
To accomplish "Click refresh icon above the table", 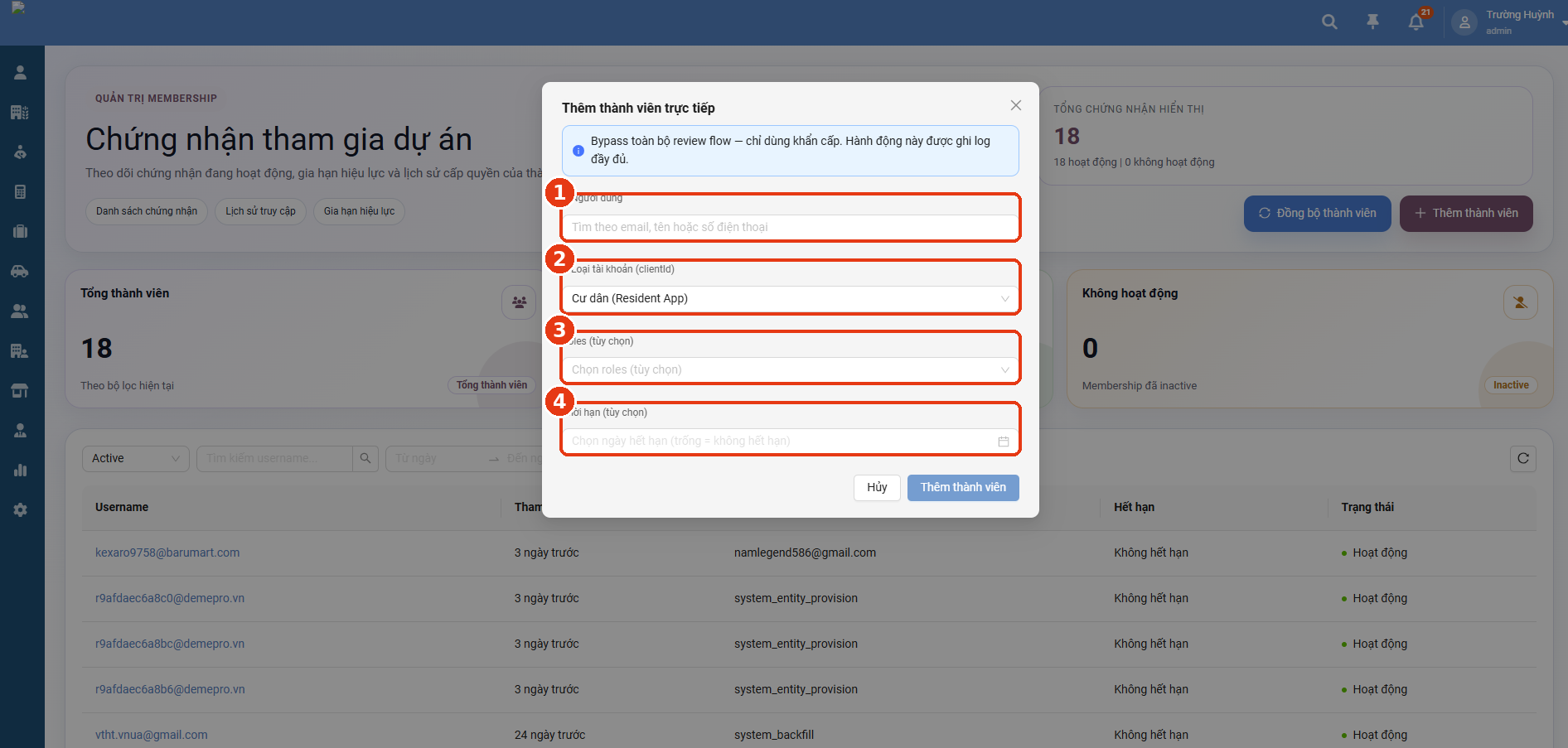I will 1523,458.
